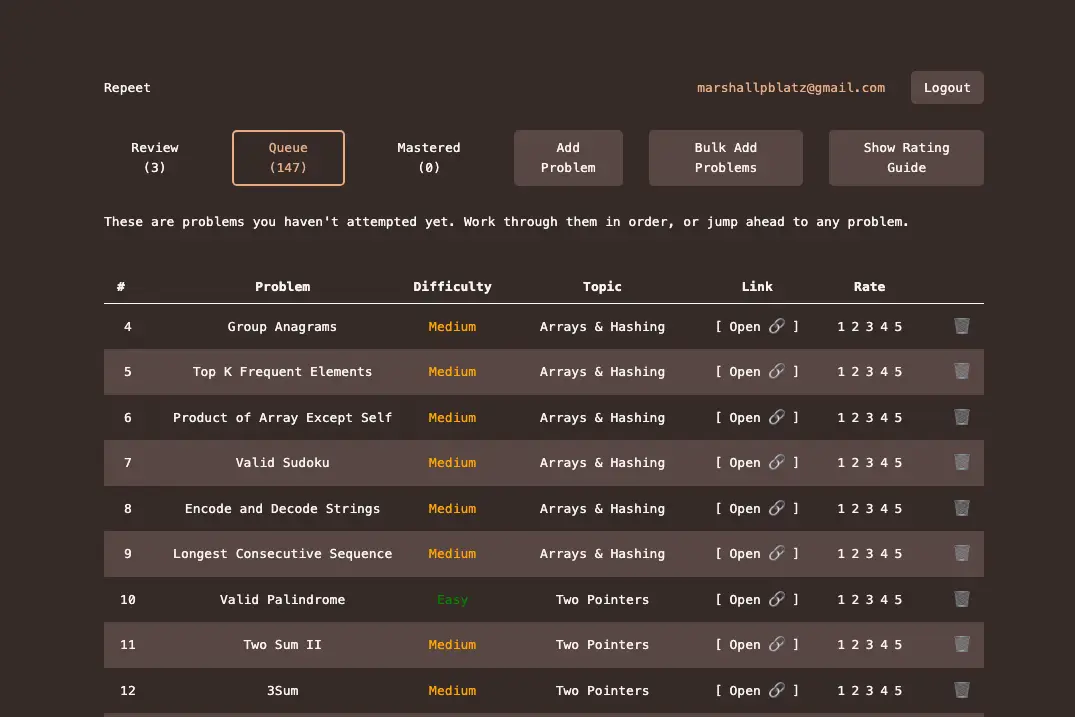Delete the Longest Consecutive Sequence row
The height and width of the screenshot is (717, 1075).
(961, 553)
